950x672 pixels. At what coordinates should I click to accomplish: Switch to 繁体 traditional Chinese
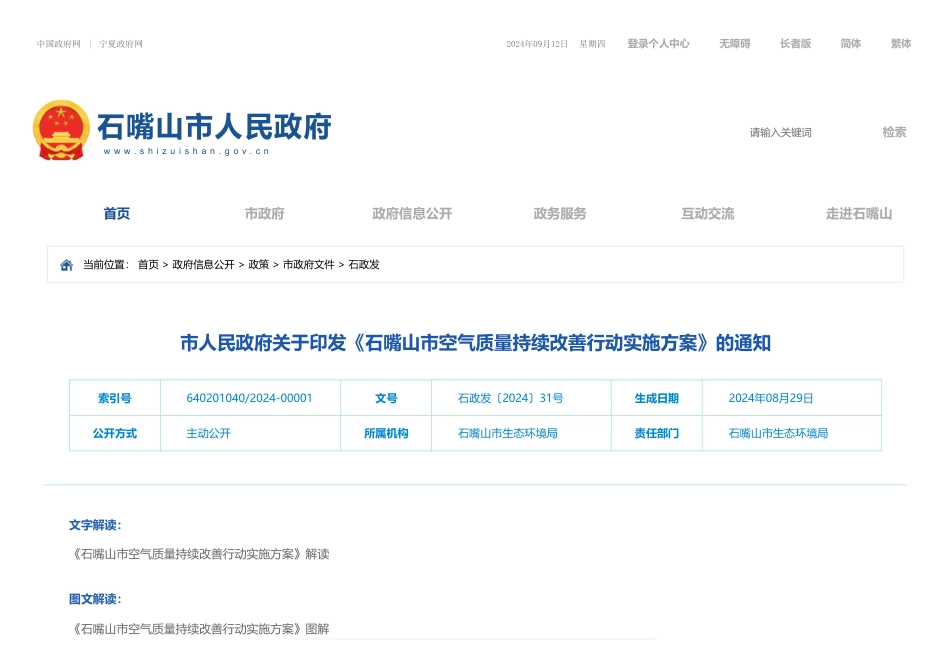click(x=900, y=44)
